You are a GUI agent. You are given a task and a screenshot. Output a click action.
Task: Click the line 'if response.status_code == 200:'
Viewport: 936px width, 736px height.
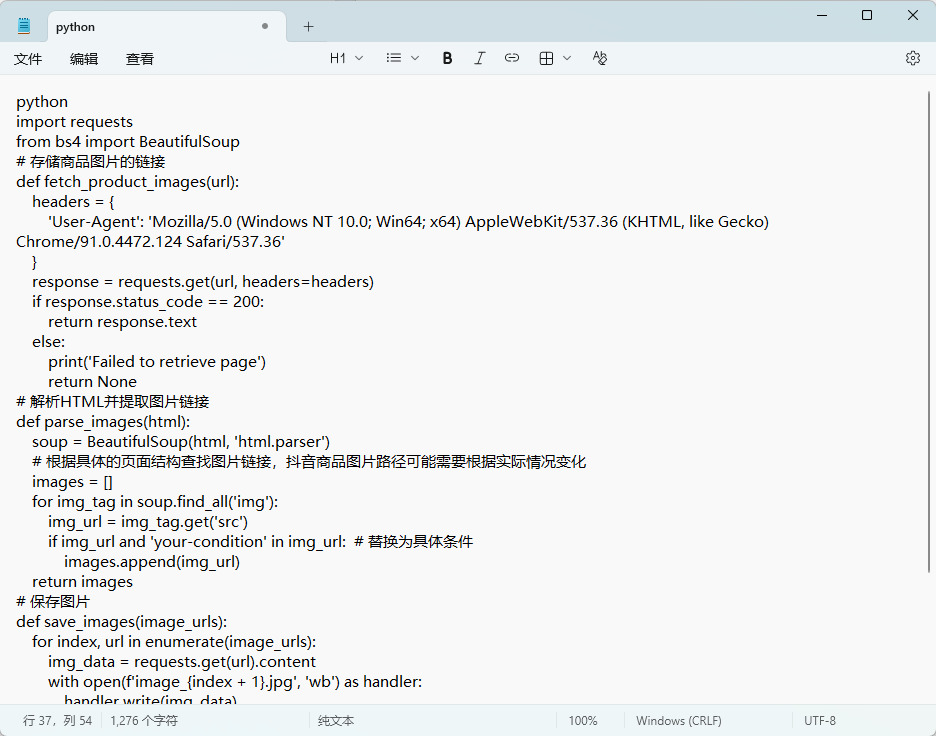pos(148,301)
